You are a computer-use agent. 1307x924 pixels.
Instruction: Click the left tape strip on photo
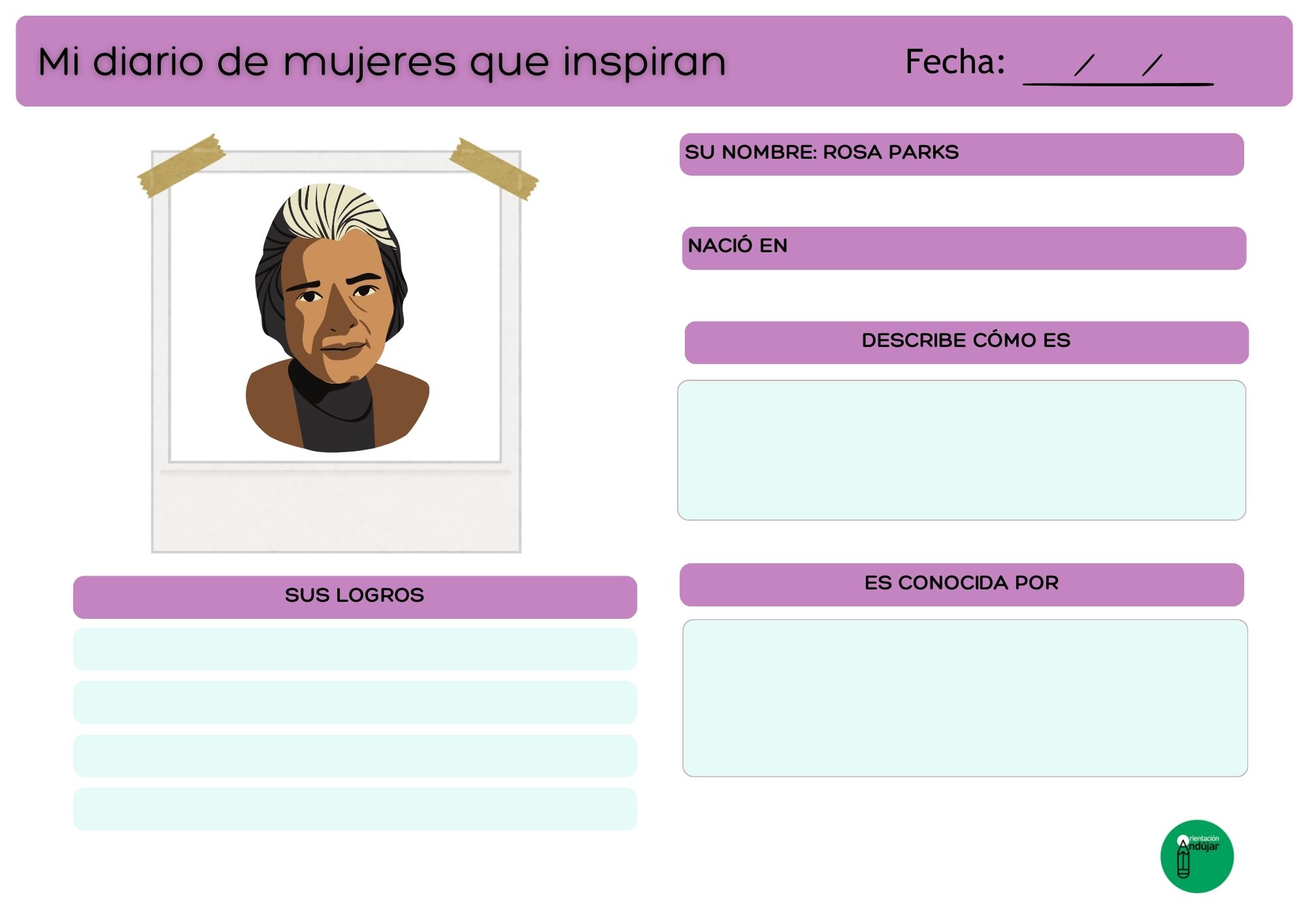pyautogui.click(x=181, y=166)
